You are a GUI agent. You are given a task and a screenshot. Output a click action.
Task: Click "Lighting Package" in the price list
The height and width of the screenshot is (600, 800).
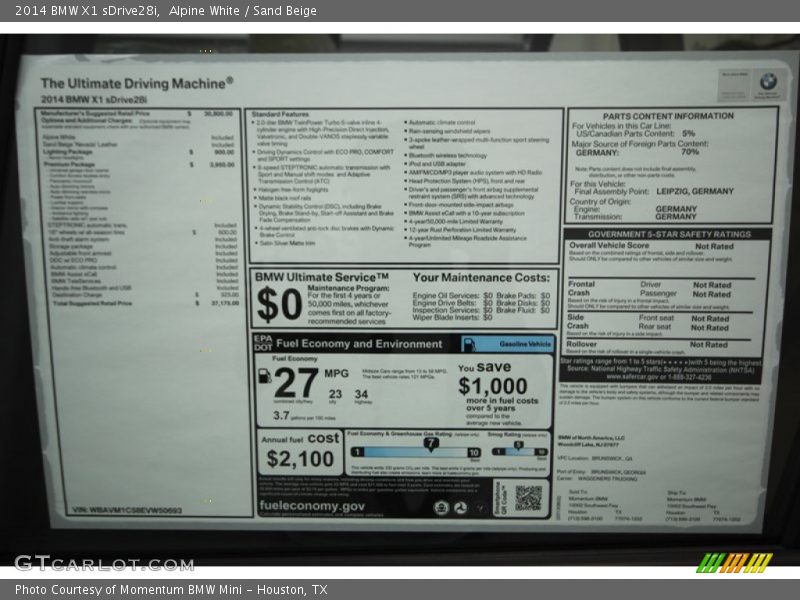click(x=68, y=152)
